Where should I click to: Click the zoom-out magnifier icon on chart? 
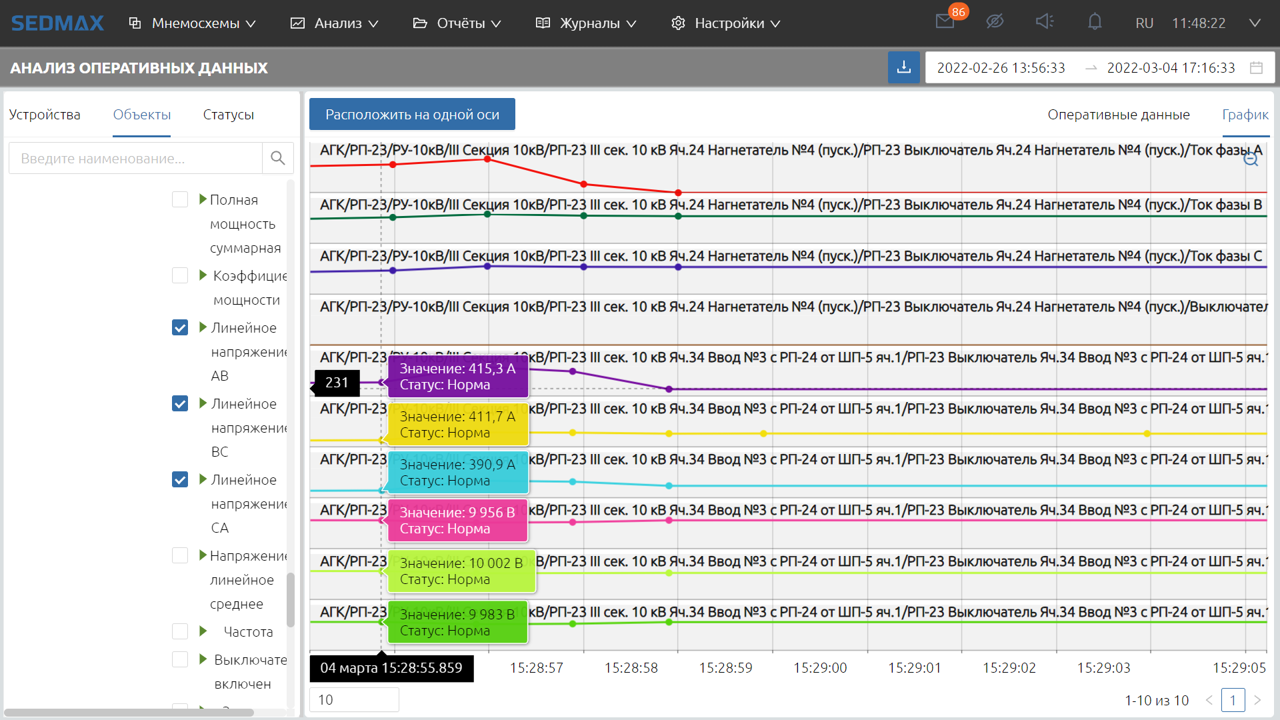[1251, 159]
